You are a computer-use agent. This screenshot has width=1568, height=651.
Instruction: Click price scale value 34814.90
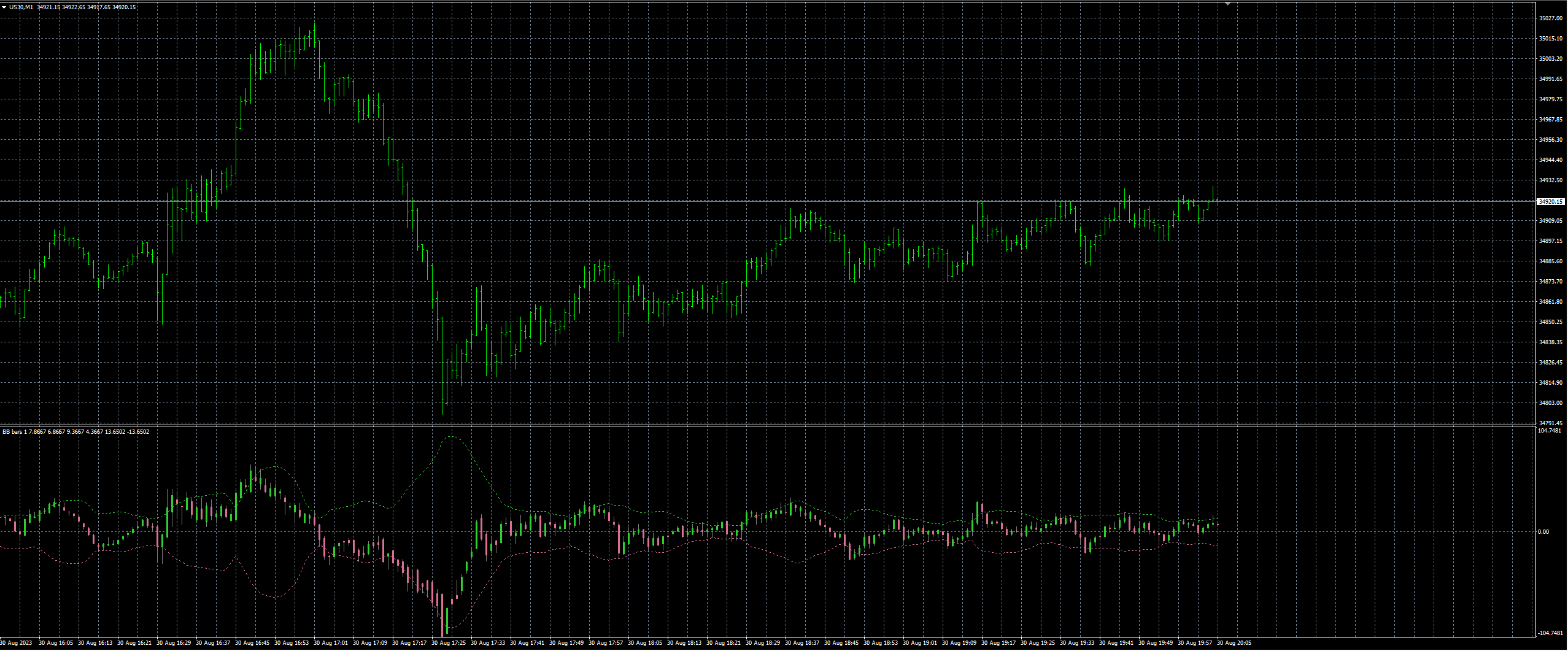point(1551,383)
